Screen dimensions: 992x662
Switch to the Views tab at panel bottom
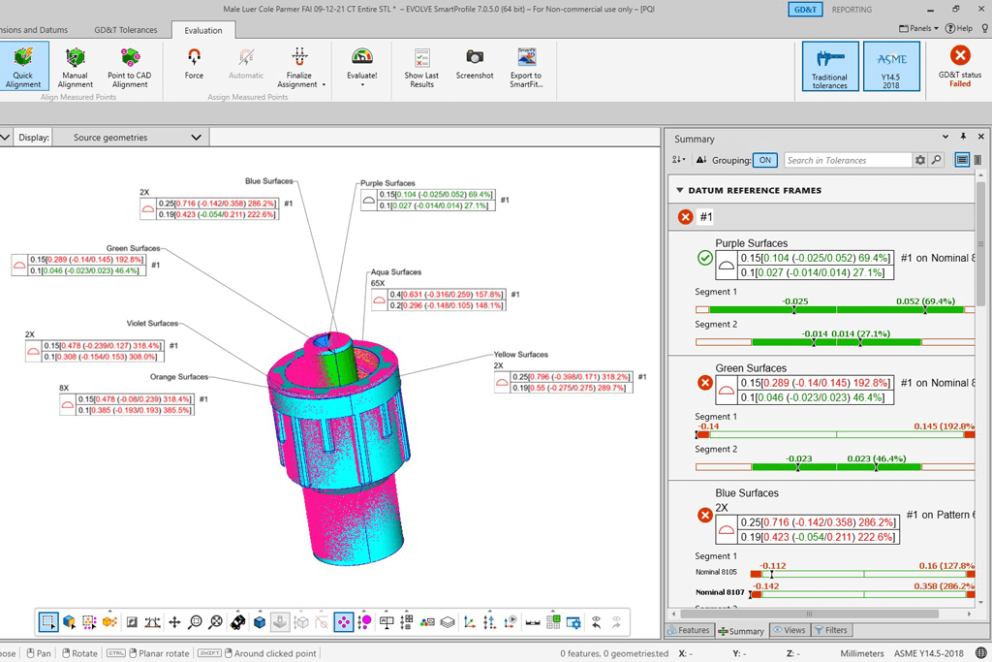click(789, 631)
